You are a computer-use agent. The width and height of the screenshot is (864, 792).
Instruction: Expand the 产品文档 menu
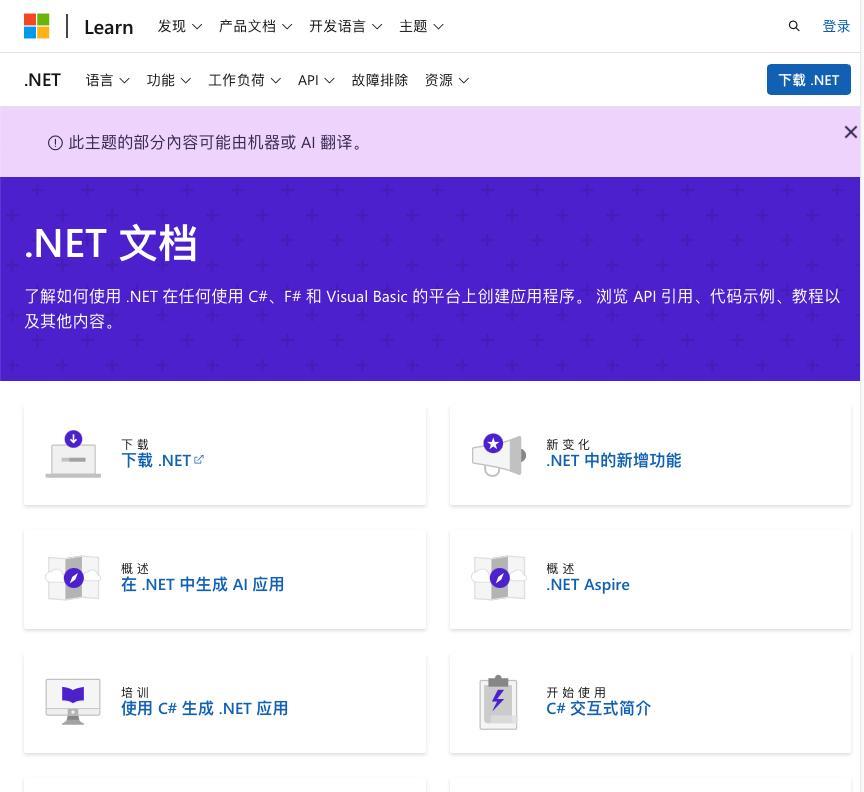(x=255, y=26)
